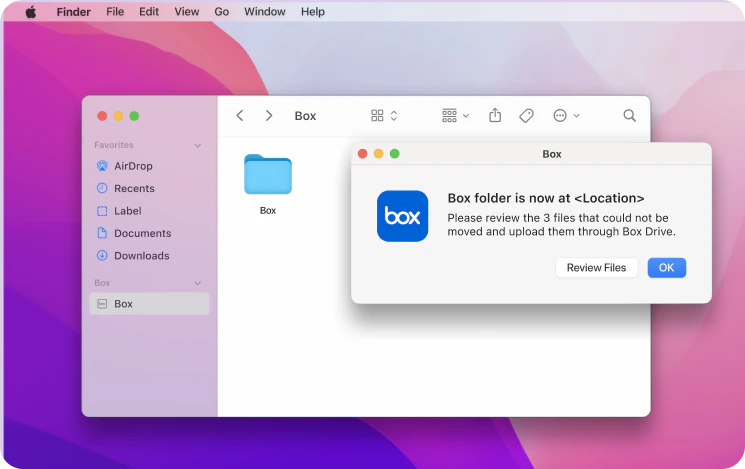Collapse the Favorites sidebar section
Viewport: 745px width, 469px height.
[x=198, y=145]
